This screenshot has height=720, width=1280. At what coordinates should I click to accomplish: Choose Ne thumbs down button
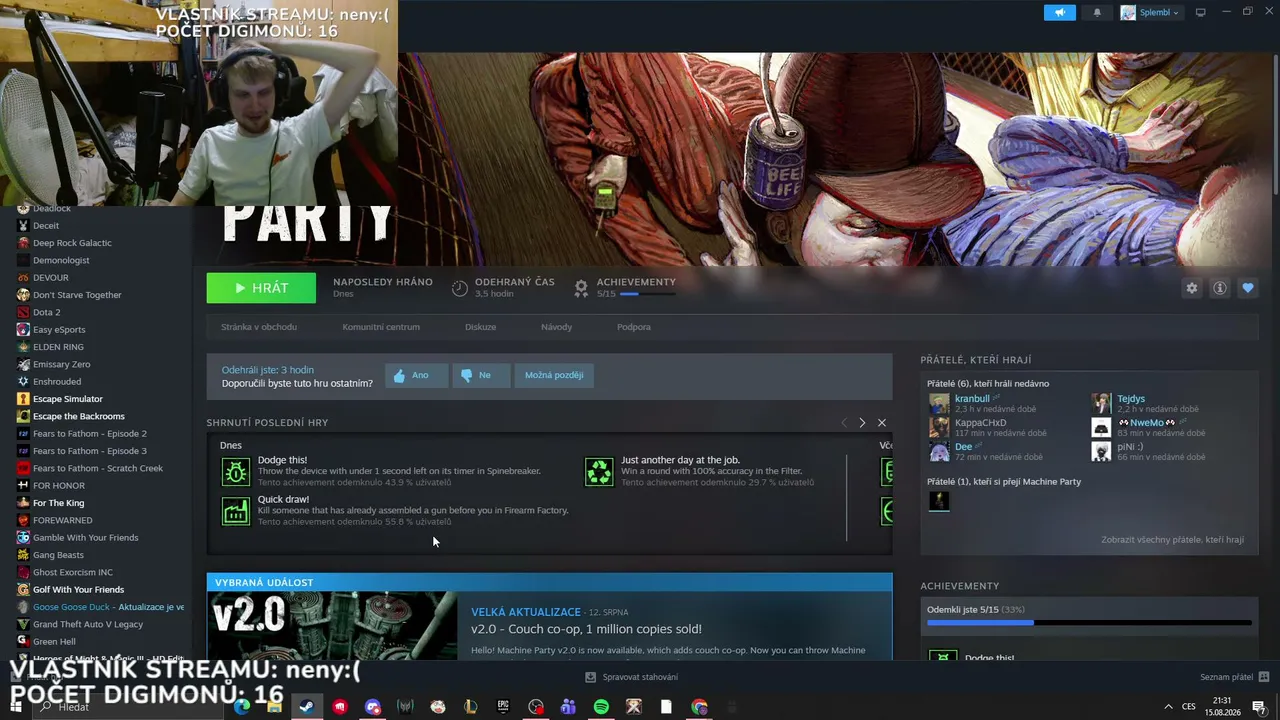point(480,375)
